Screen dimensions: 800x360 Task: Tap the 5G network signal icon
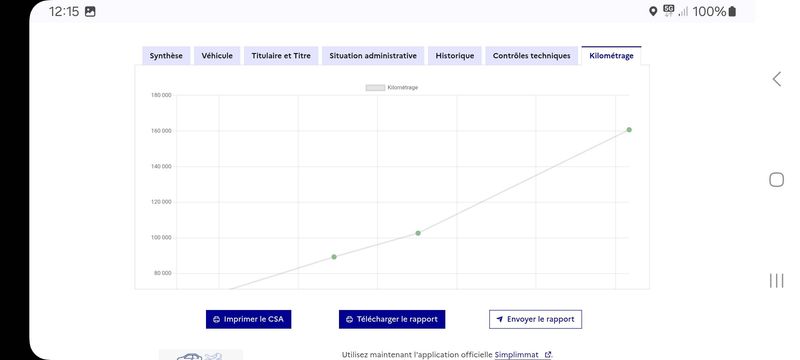pos(668,11)
